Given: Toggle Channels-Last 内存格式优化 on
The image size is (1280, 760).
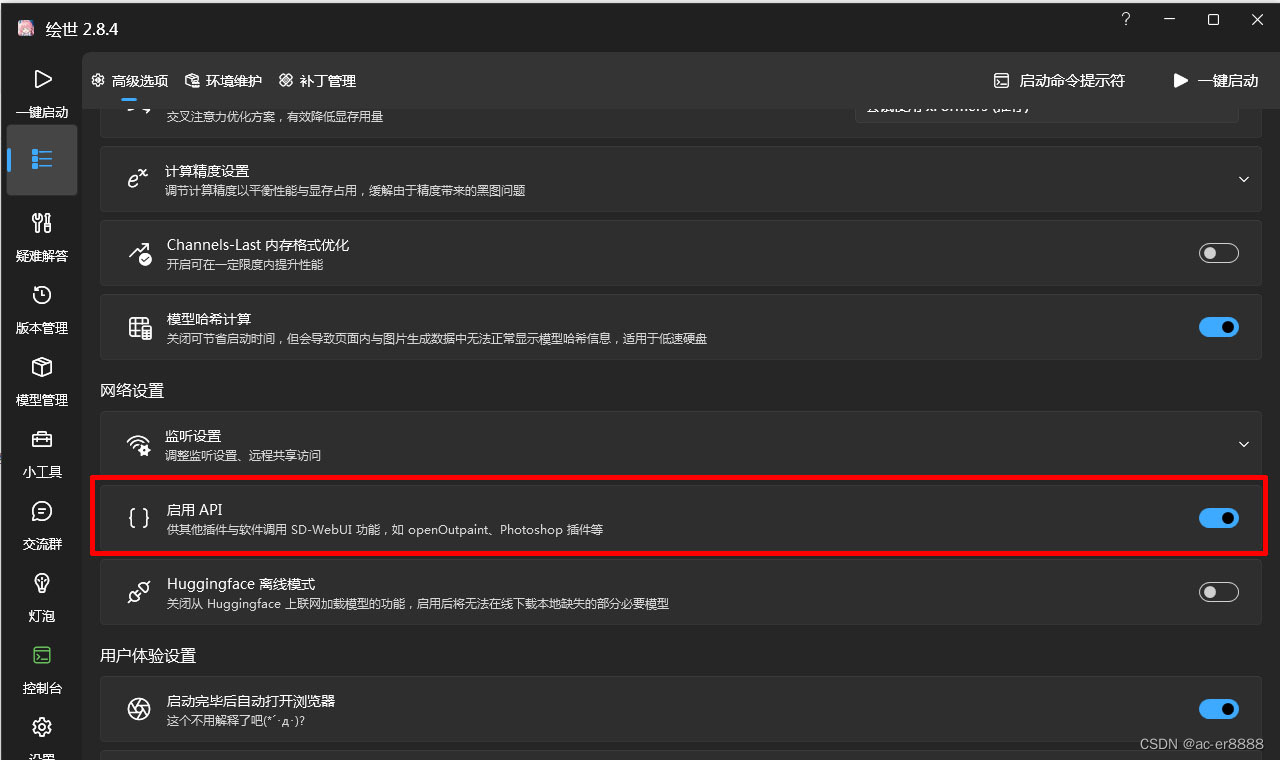Looking at the screenshot, I should [x=1218, y=252].
